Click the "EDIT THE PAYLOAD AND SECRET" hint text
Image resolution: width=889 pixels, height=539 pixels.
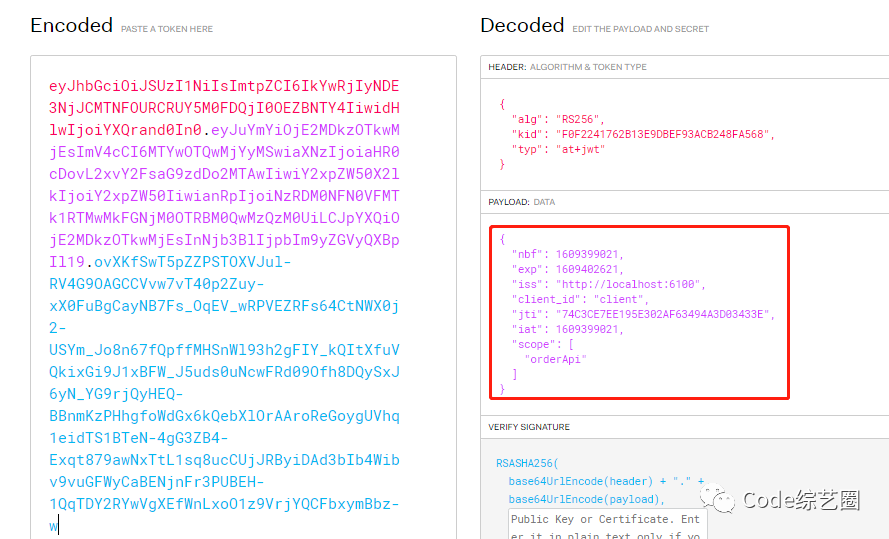point(641,29)
